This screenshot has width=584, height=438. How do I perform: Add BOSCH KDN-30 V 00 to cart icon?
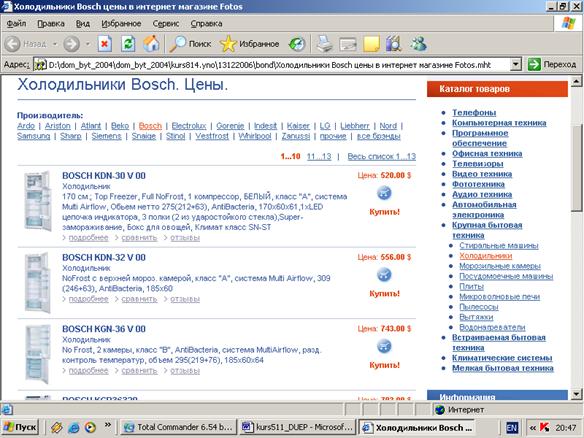(x=384, y=193)
